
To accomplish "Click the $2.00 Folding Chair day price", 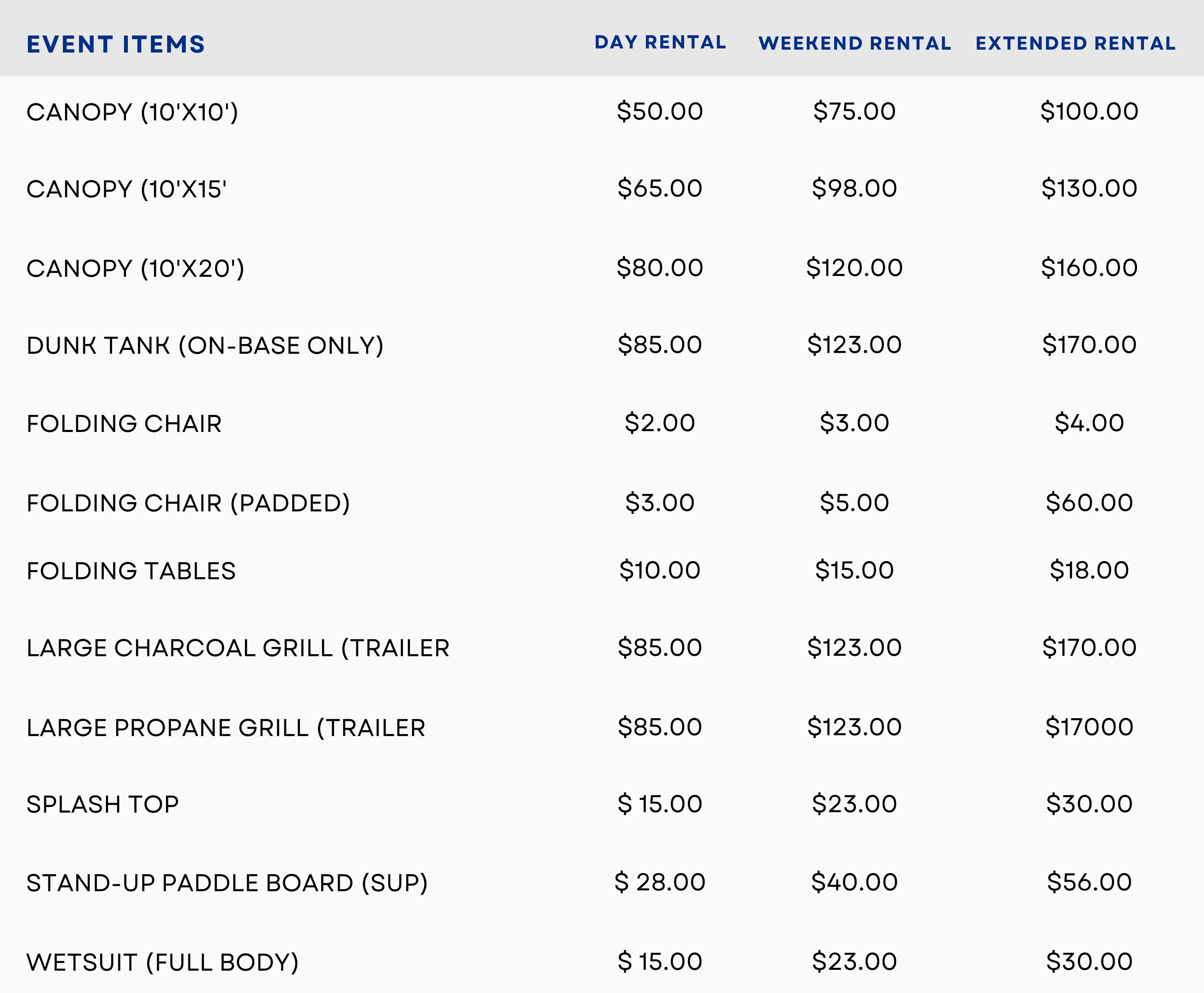I will [660, 423].
